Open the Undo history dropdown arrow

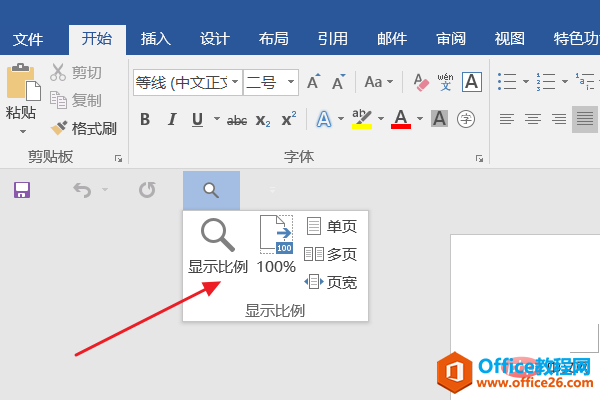pyautogui.click(x=105, y=189)
